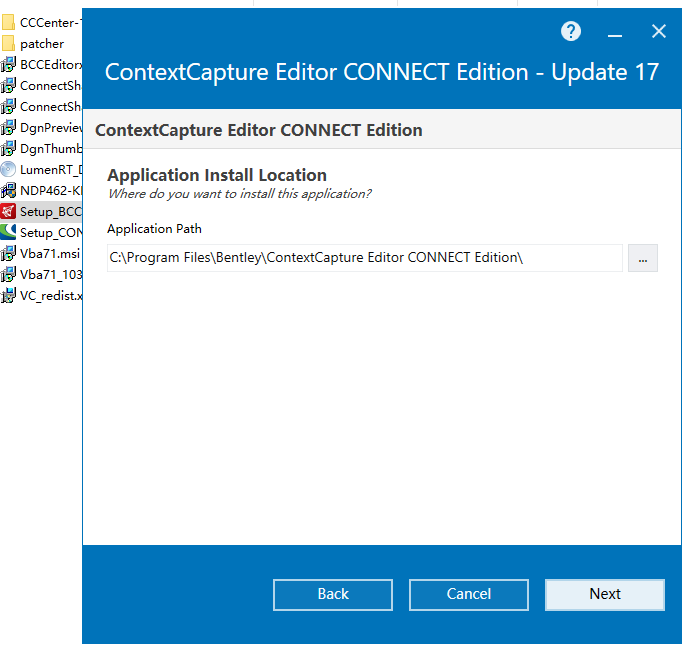This screenshot has height=649, width=683.
Task: Click the file name starting 'VC_redist'
Action: click(x=51, y=295)
